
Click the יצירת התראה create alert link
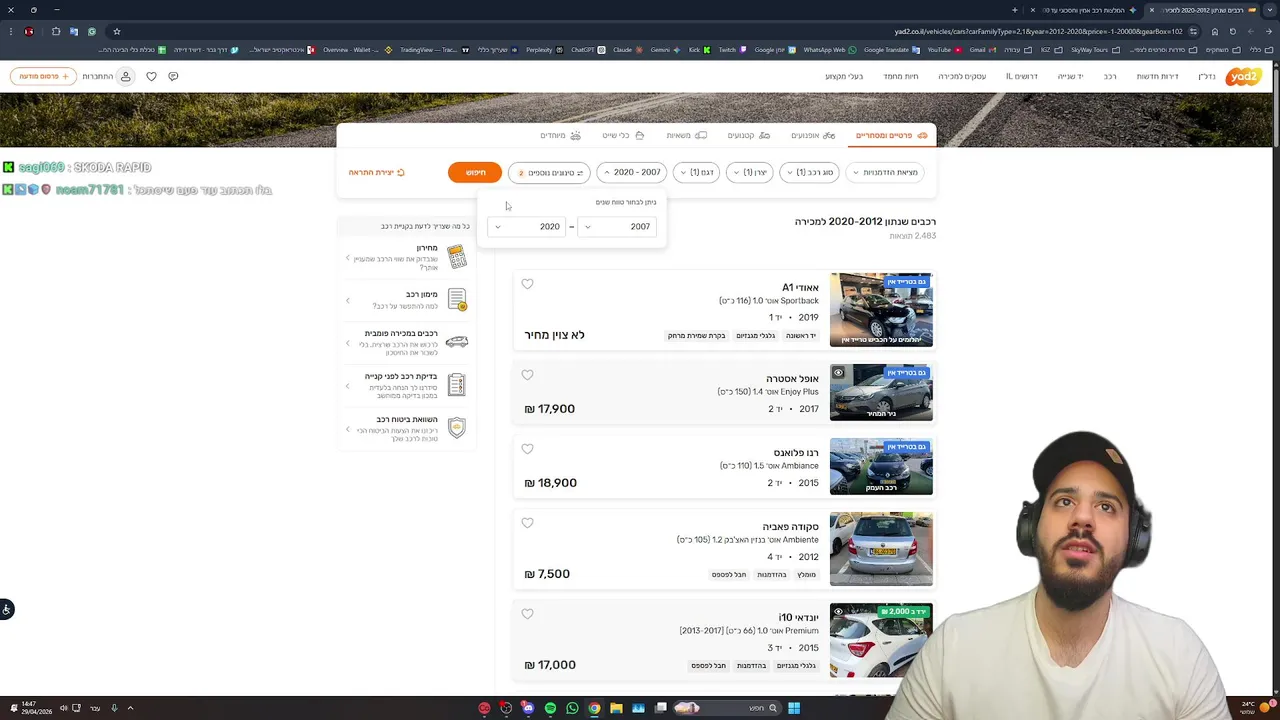point(377,172)
